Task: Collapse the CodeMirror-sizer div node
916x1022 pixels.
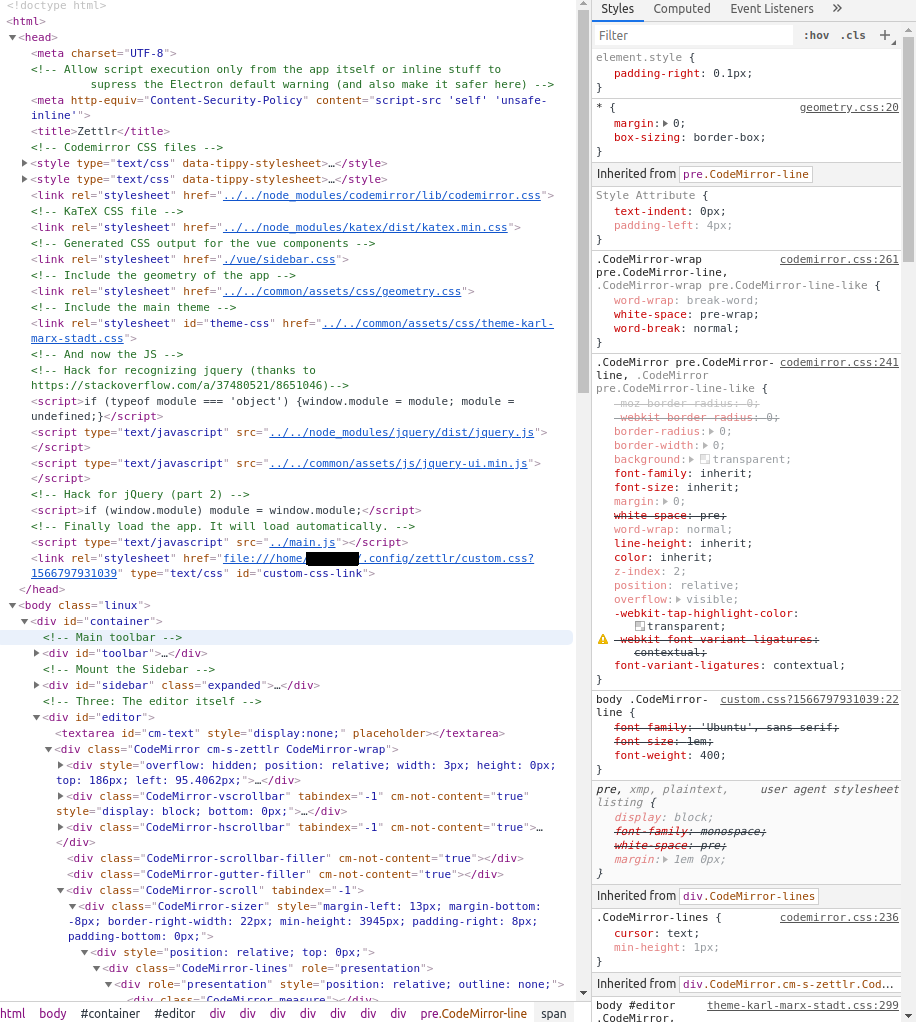Action: click(x=72, y=907)
